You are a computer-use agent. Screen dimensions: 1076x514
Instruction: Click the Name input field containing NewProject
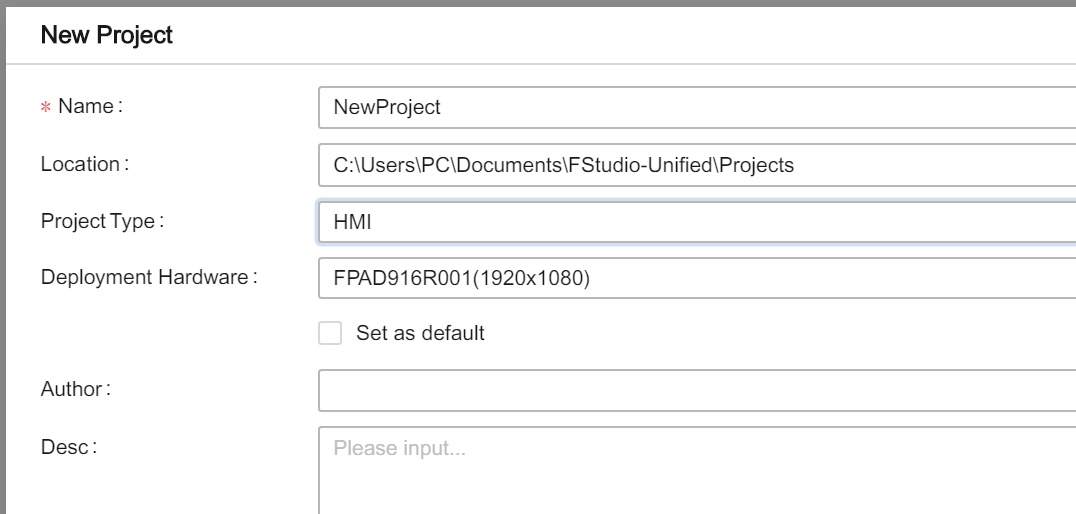[x=697, y=107]
